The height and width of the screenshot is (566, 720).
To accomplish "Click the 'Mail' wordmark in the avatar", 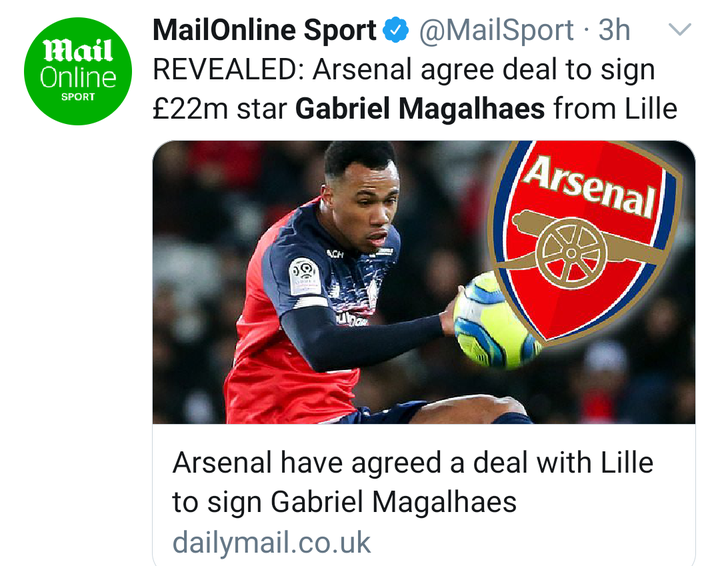I will (x=78, y=50).
